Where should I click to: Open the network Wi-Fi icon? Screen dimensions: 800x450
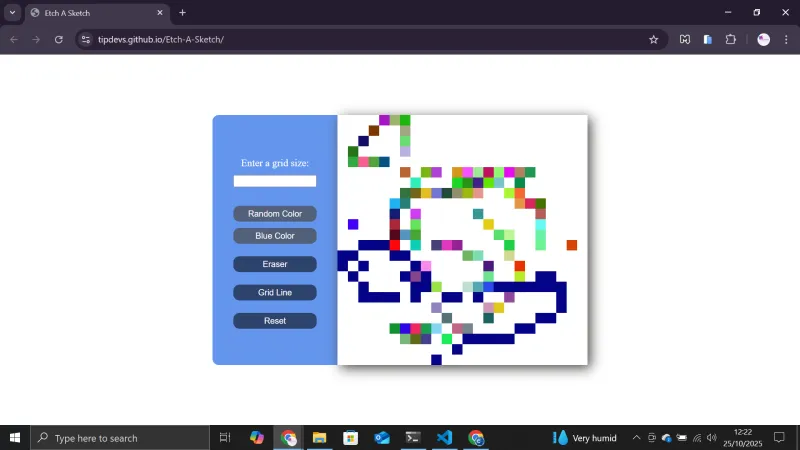697,438
